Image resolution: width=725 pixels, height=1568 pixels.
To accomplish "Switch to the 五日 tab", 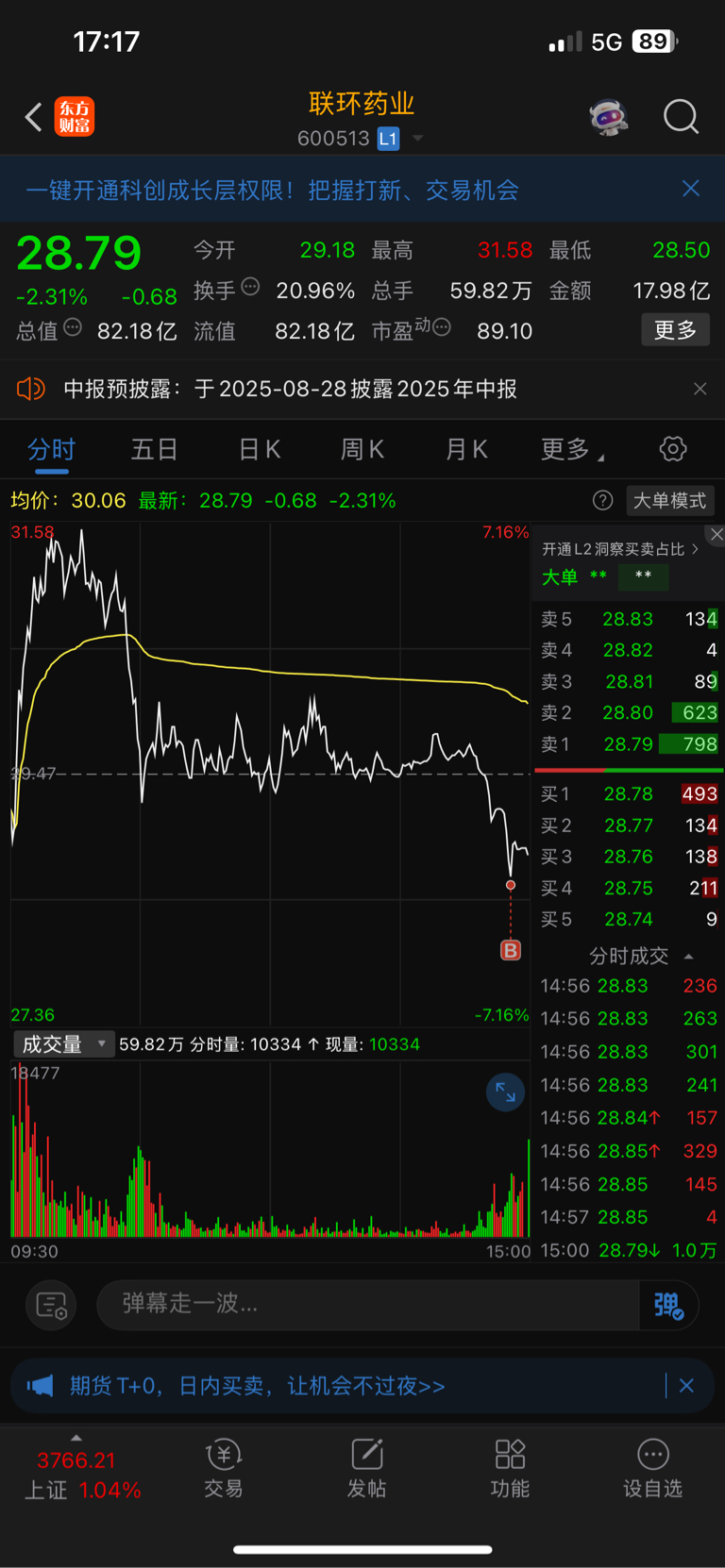I will [x=154, y=450].
